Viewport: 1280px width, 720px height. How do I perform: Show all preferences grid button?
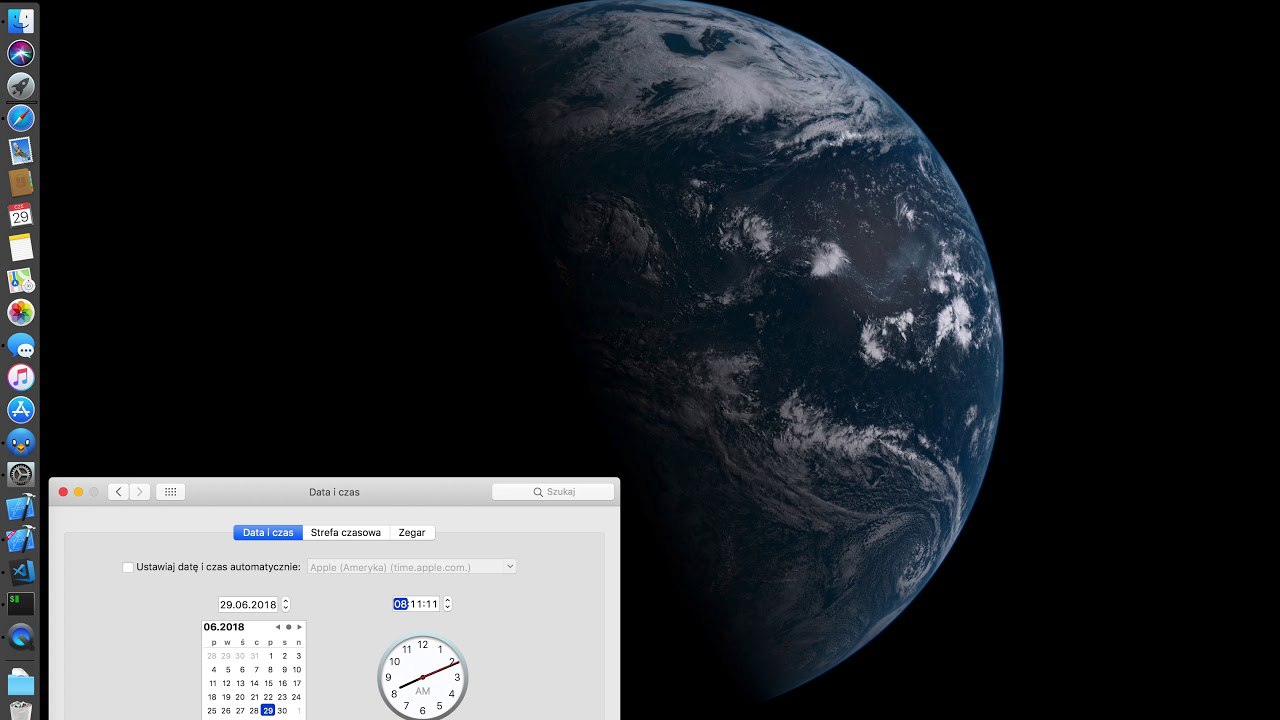[170, 492]
